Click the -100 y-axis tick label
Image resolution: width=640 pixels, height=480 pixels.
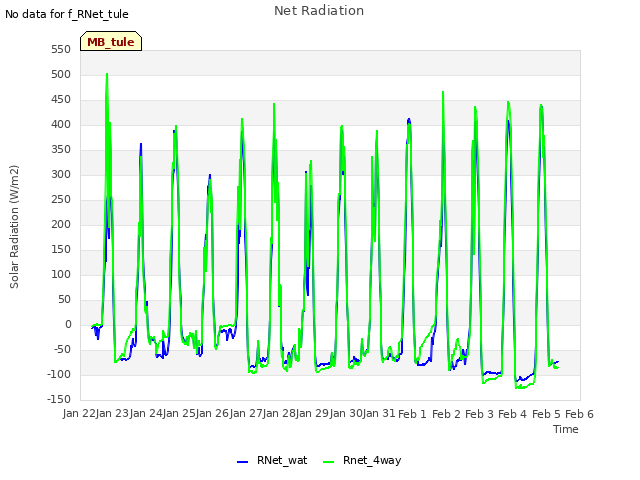(59, 374)
